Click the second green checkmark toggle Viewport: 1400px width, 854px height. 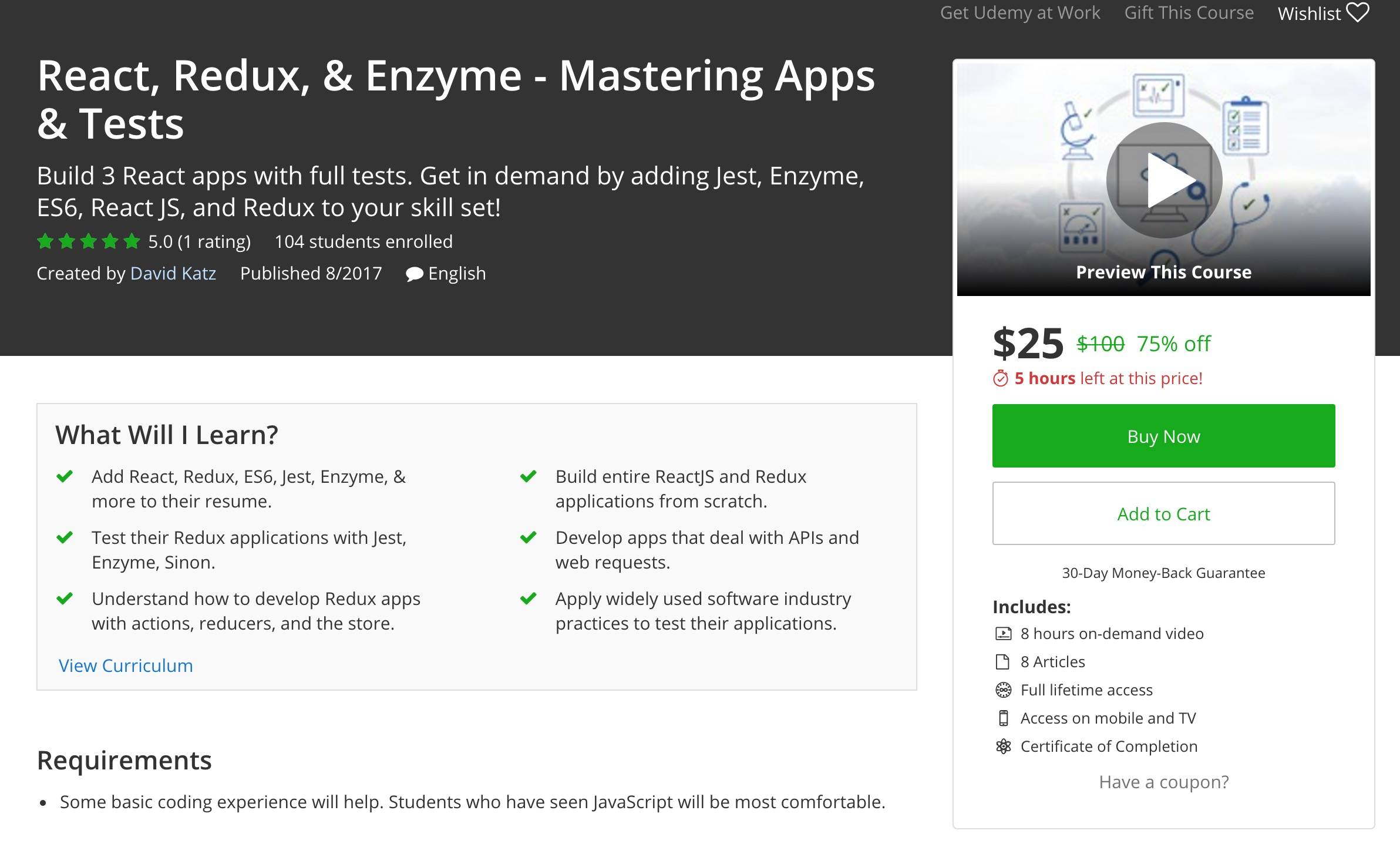coord(66,537)
